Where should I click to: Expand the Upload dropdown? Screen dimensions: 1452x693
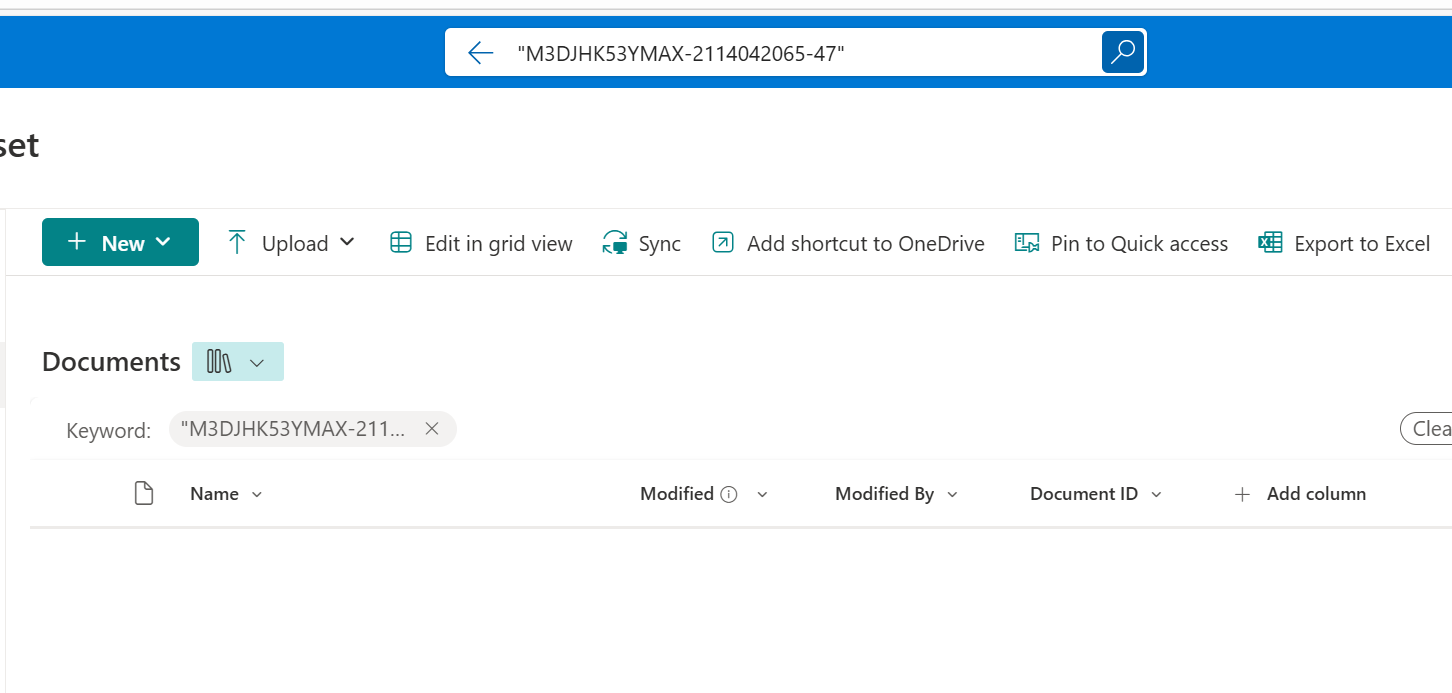pos(347,242)
